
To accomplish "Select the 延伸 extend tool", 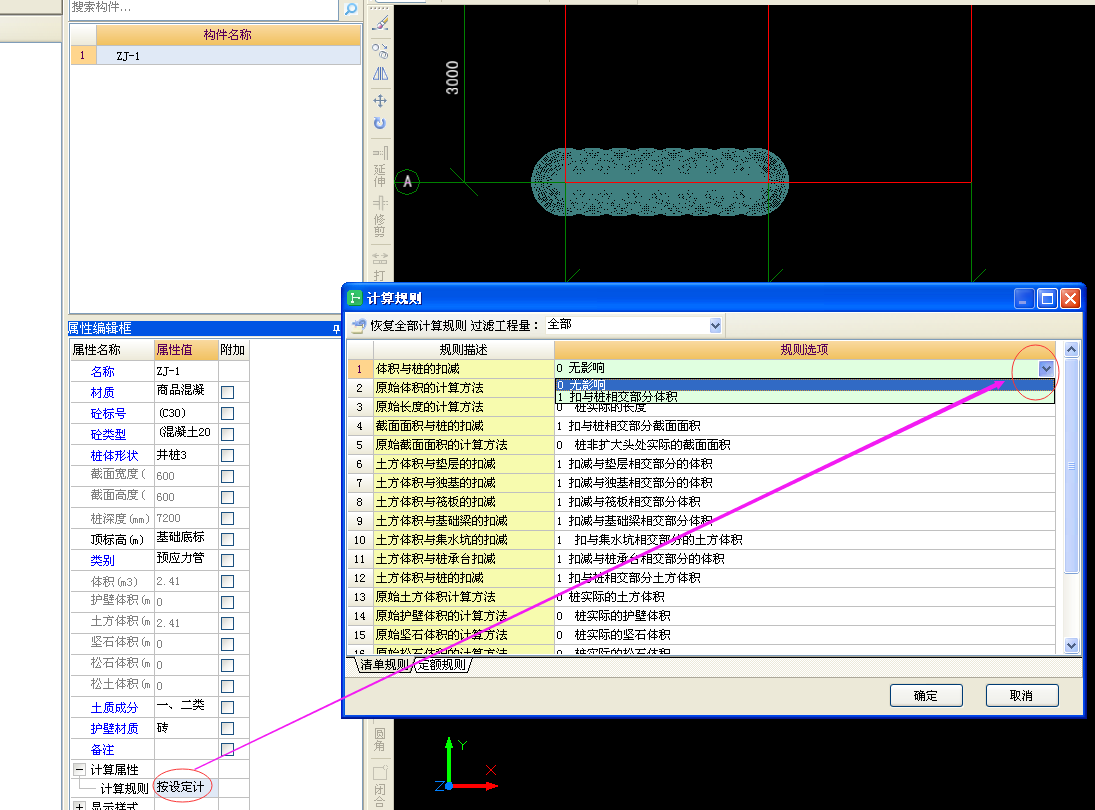I will click(x=380, y=166).
